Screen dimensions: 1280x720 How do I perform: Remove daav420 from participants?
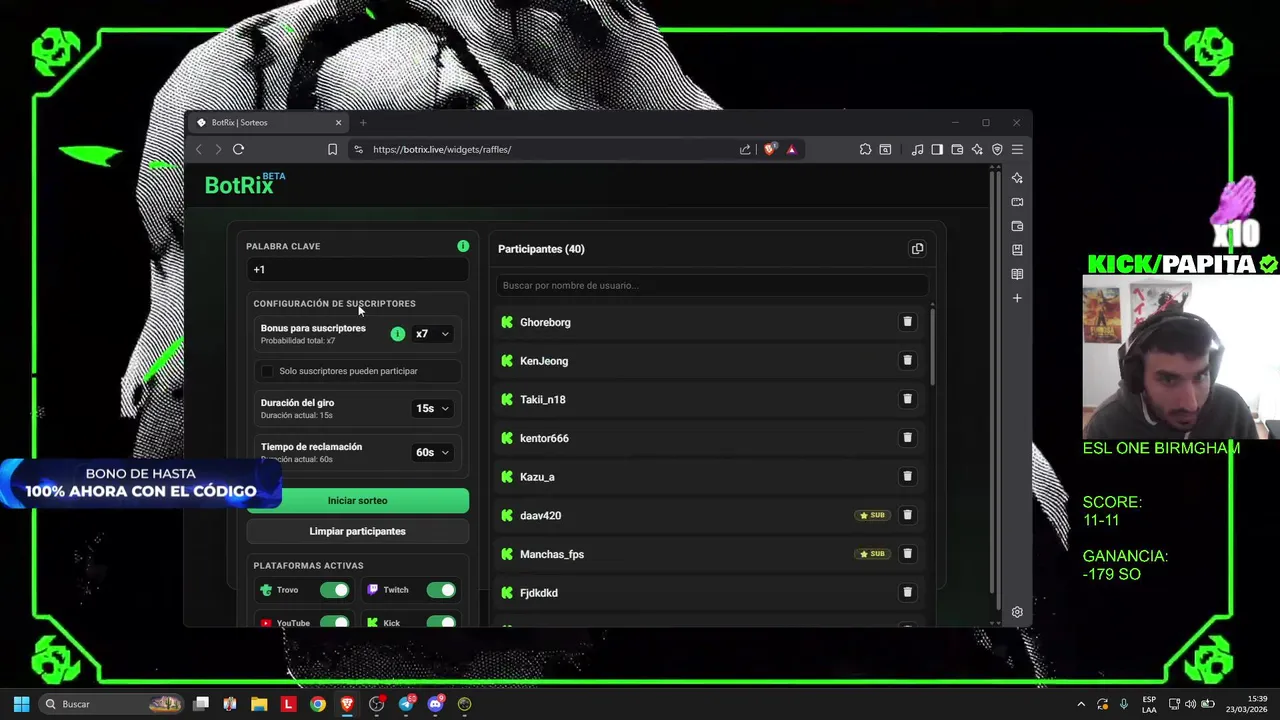[x=907, y=515]
